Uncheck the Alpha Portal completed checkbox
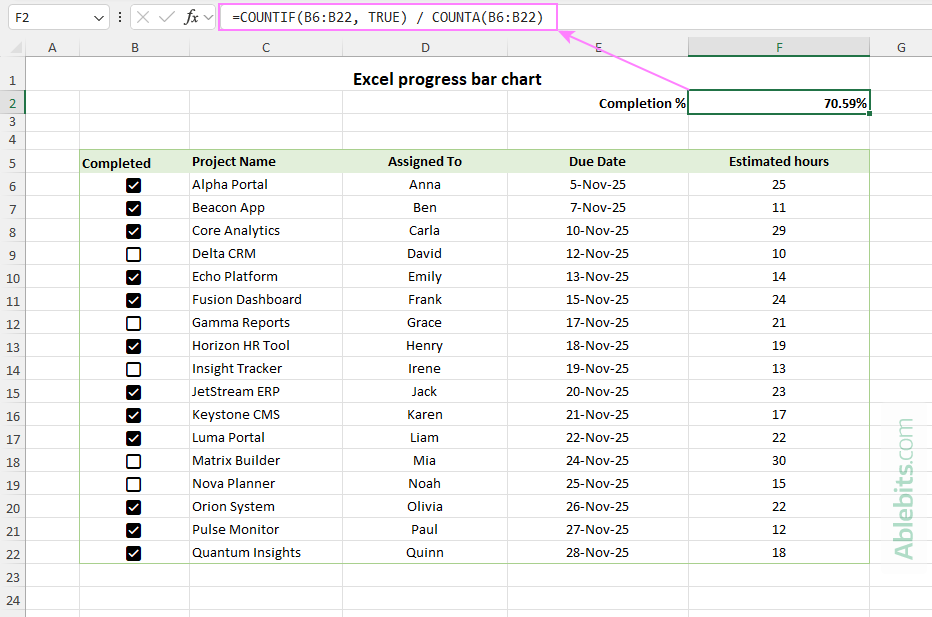 pyautogui.click(x=134, y=185)
